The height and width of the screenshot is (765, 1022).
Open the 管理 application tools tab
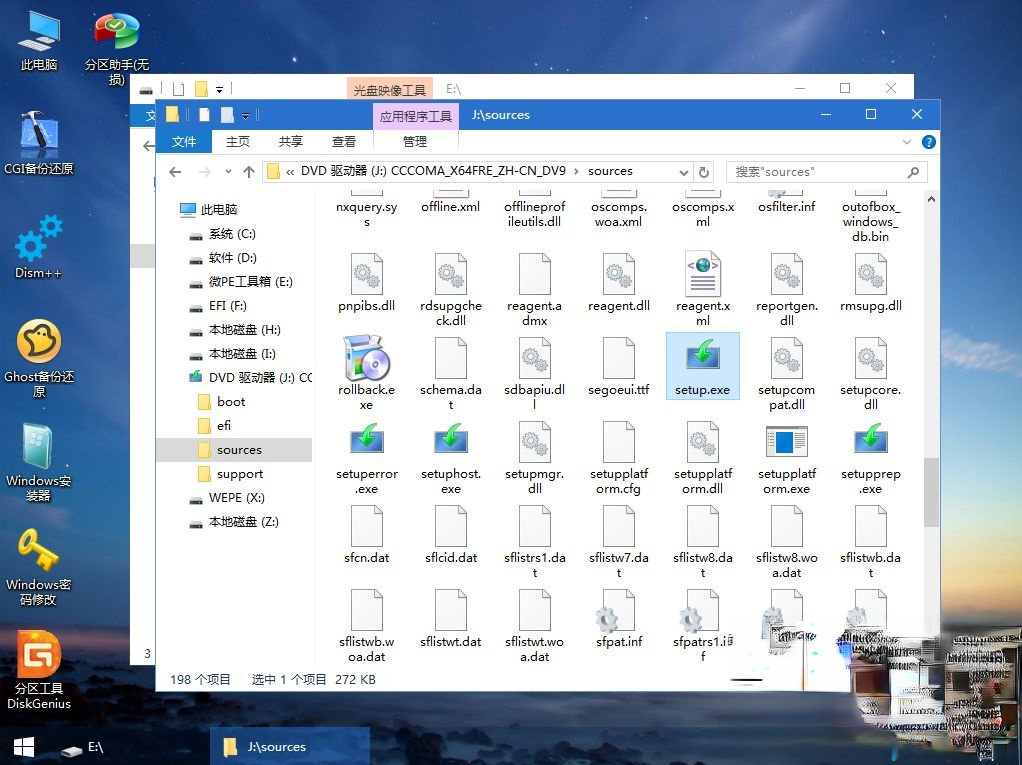415,141
